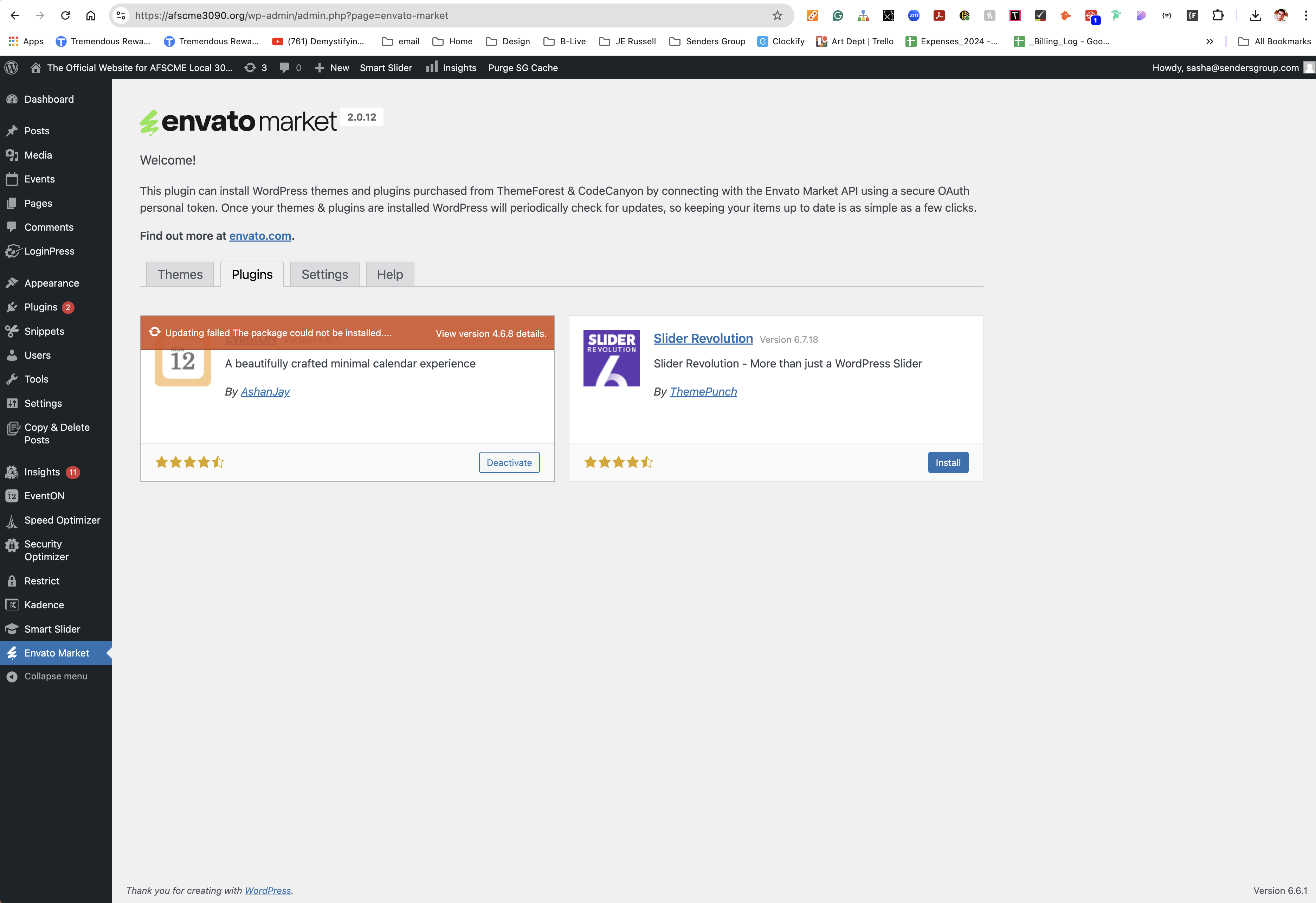Install Slider Revolution plugin
Viewport: 1316px width, 903px height.
(948, 462)
